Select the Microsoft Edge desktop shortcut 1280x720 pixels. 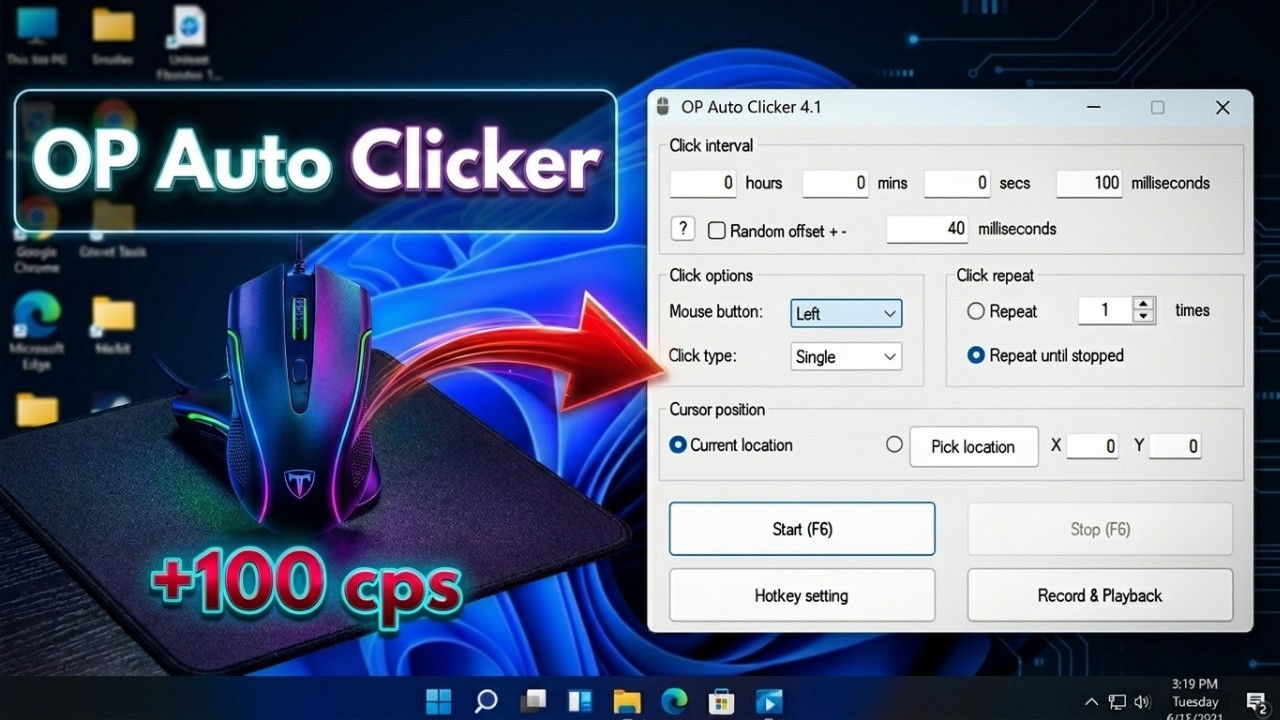click(x=36, y=330)
